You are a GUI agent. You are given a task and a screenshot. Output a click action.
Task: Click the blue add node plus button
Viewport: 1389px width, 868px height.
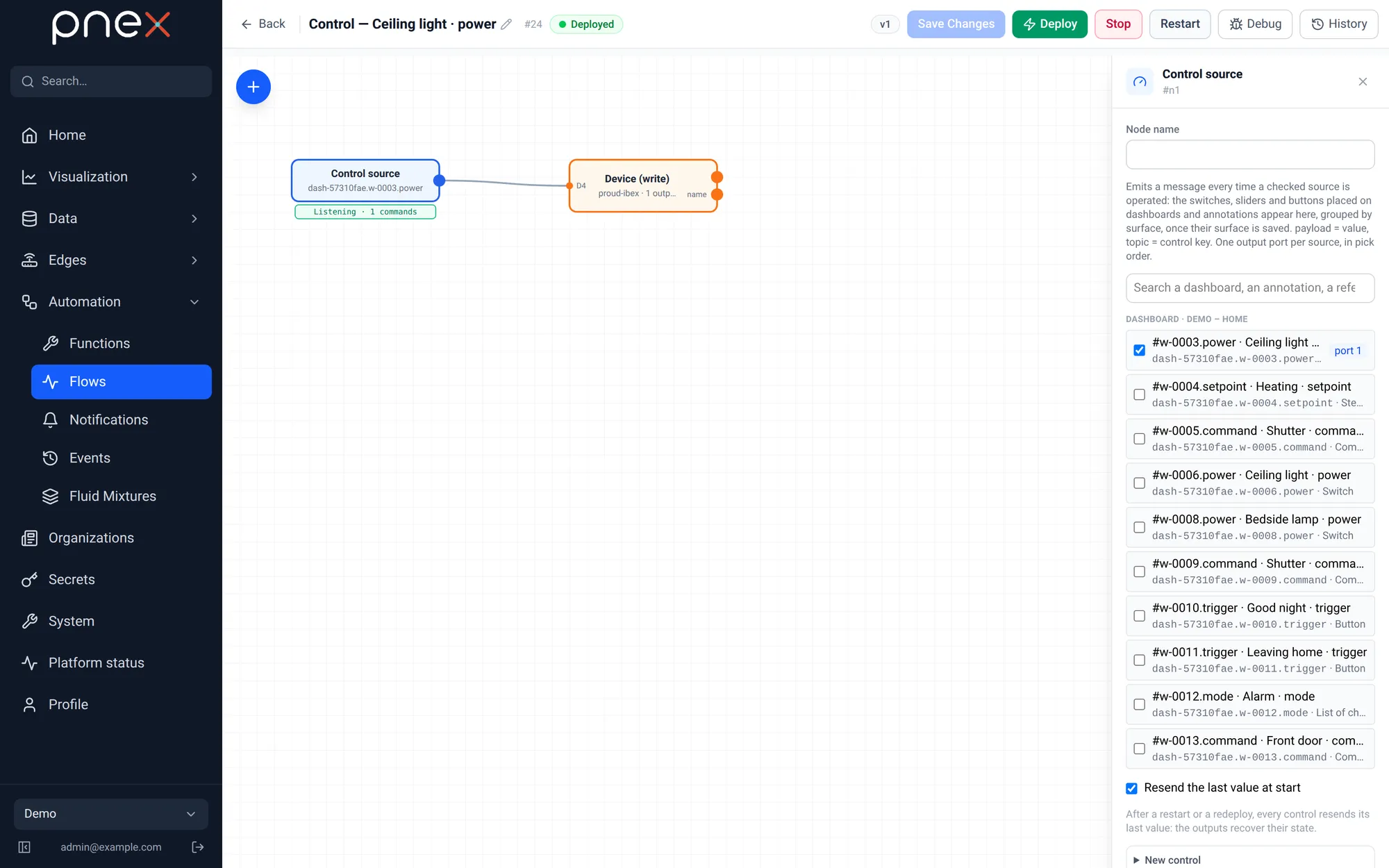click(253, 87)
